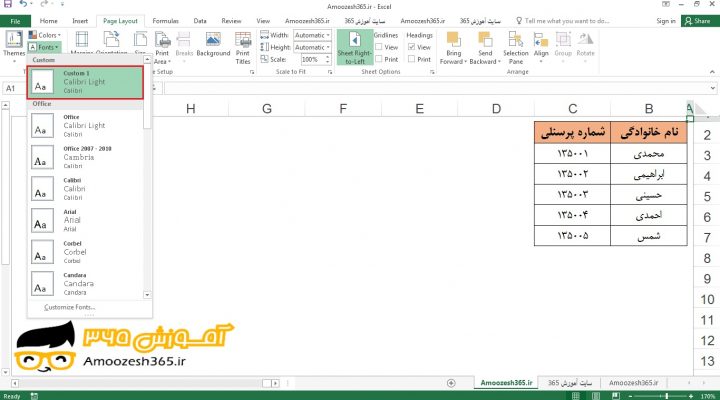Open the theme Colors menu

point(45,35)
